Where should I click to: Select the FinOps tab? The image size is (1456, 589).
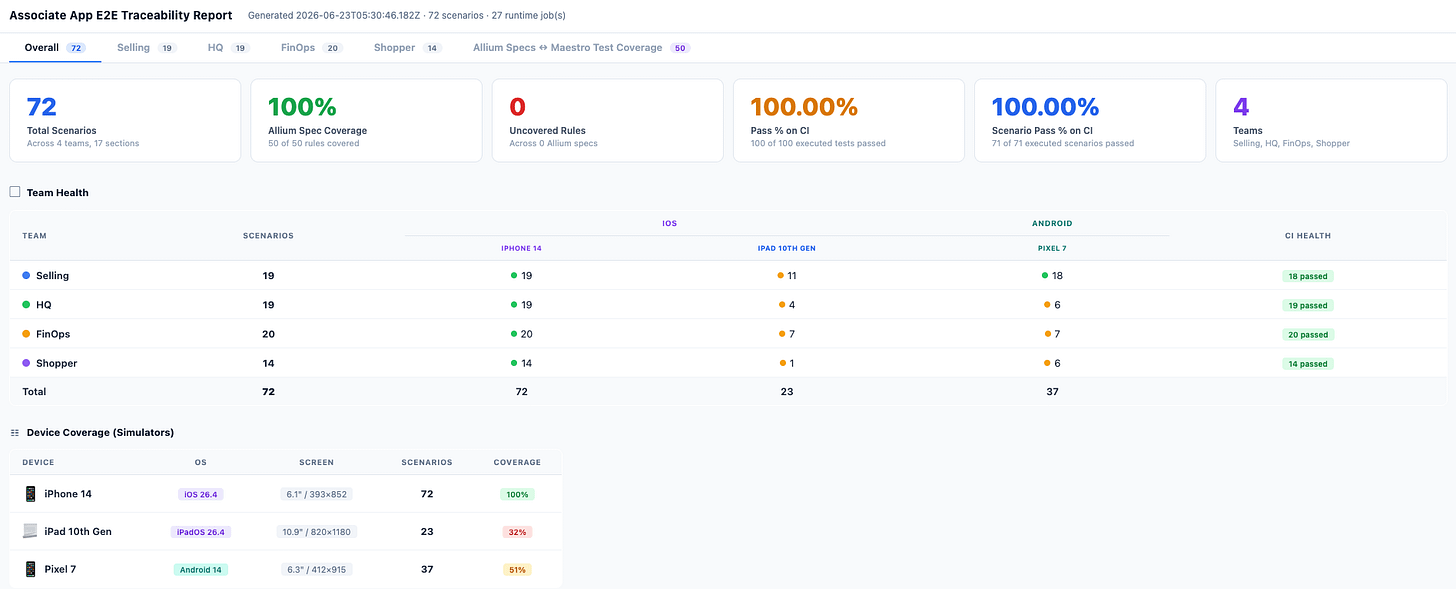(312, 47)
